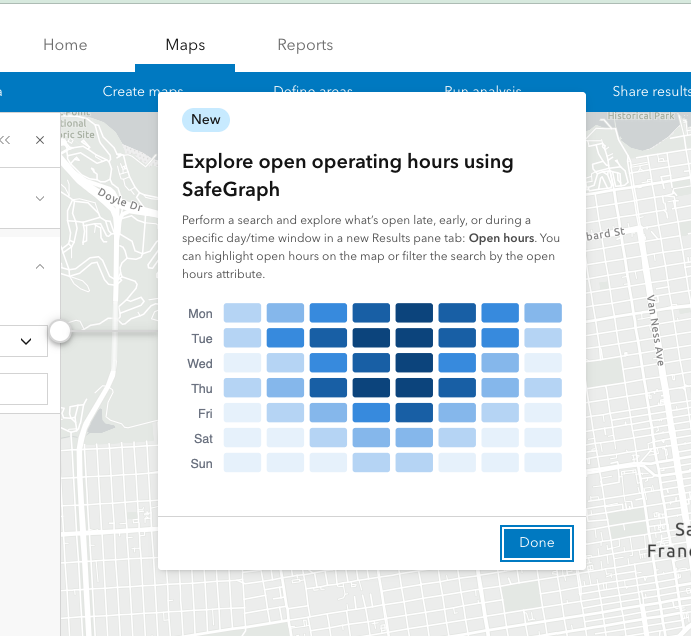
Task: Click the Done button in the dialog
Action: click(536, 543)
